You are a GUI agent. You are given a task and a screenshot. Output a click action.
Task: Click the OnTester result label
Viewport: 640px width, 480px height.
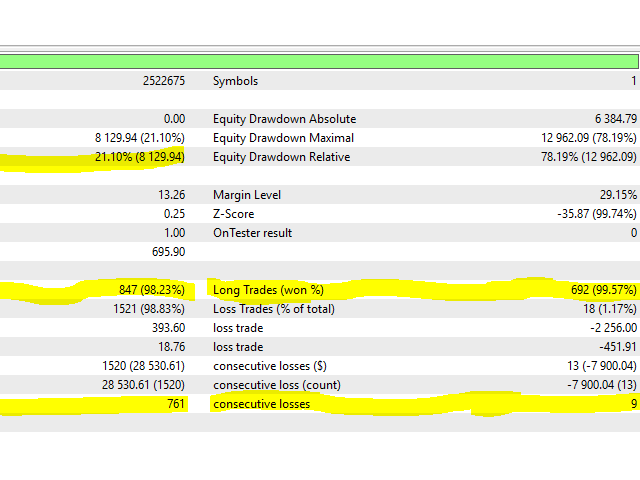pyautogui.click(x=252, y=233)
